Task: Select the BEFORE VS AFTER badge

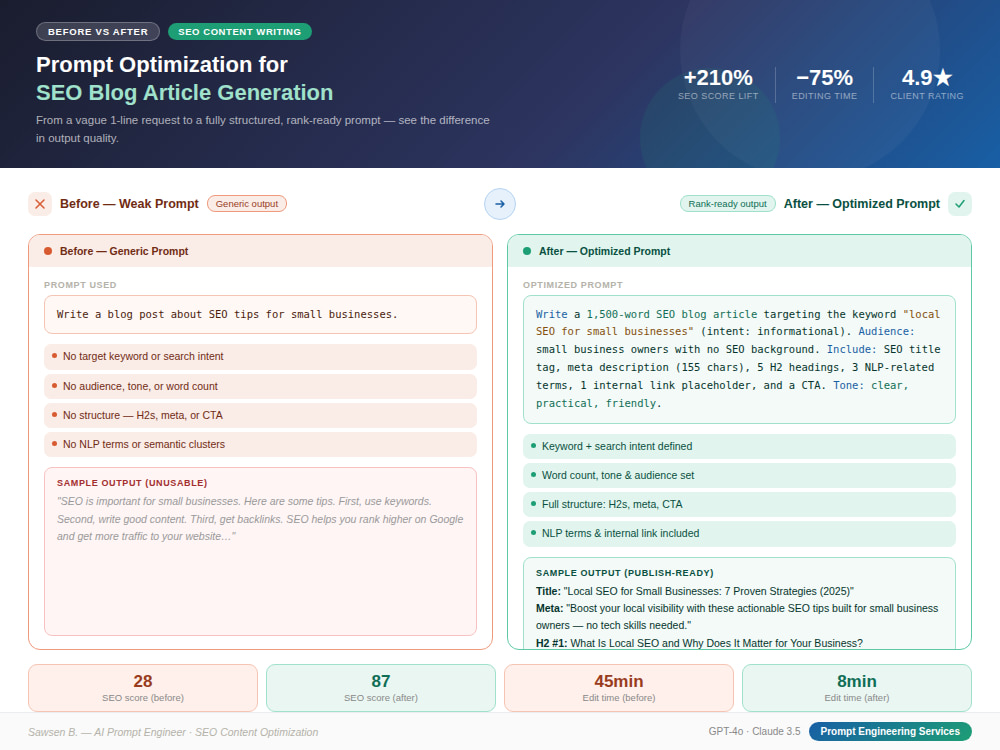Action: pyautogui.click(x=98, y=32)
